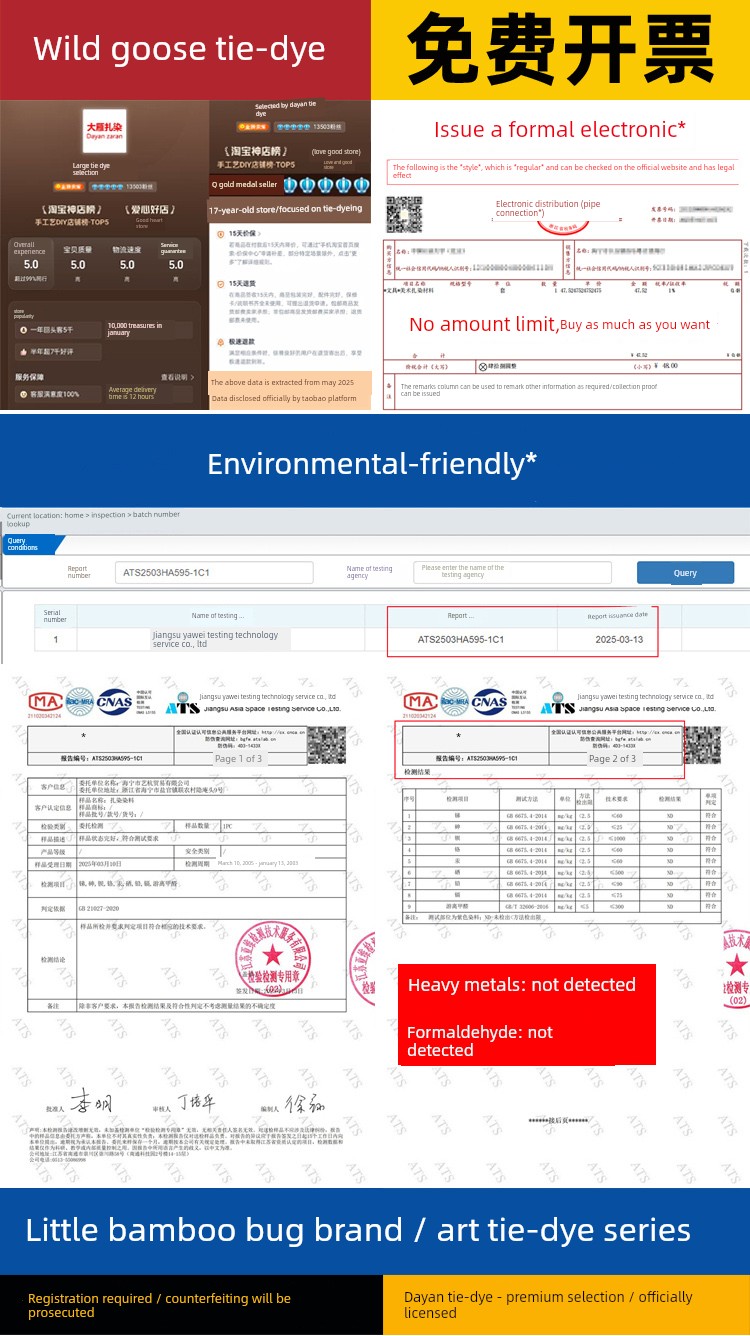Click the Dayan zaran store logo

105,132
